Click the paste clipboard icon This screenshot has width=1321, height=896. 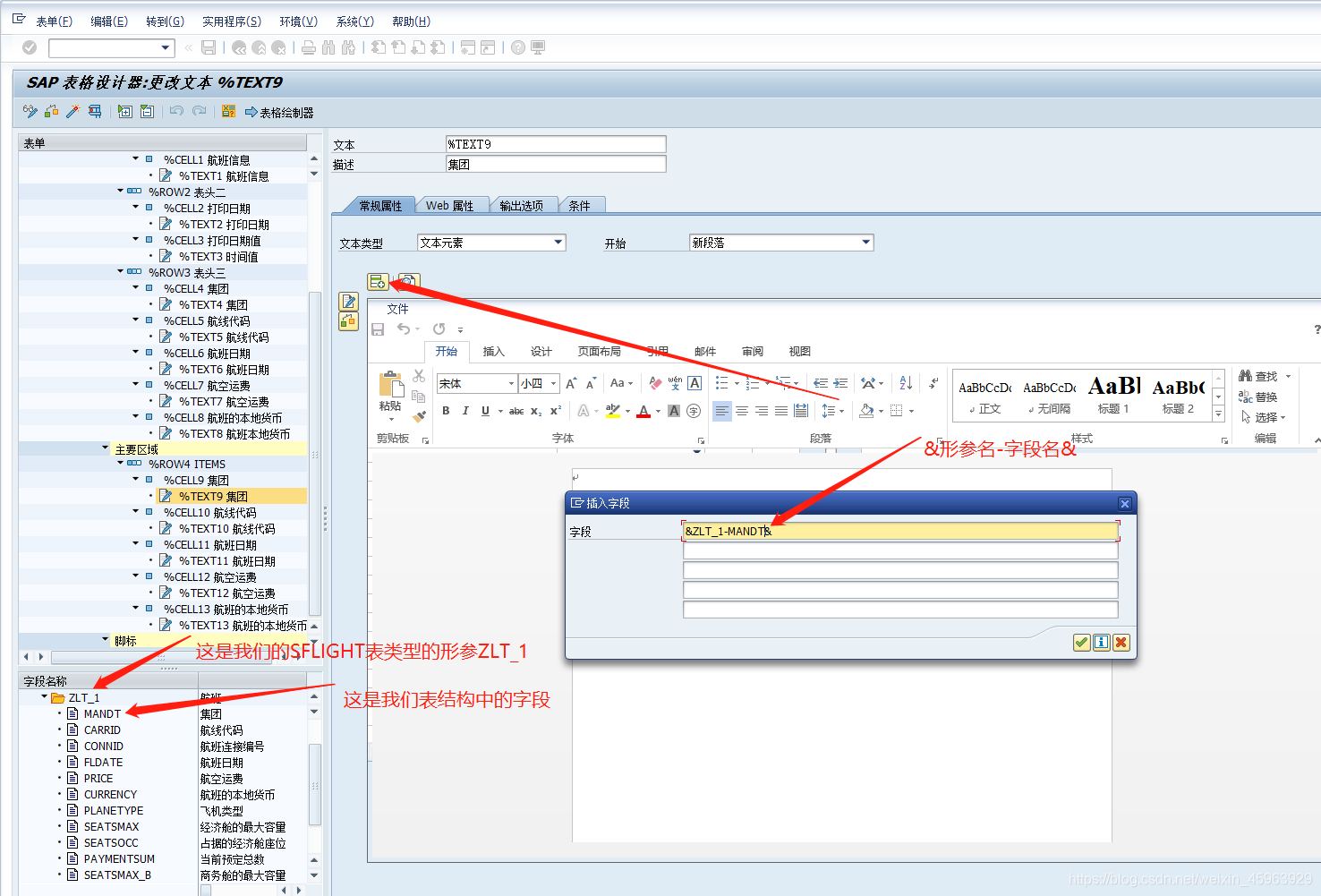[391, 385]
